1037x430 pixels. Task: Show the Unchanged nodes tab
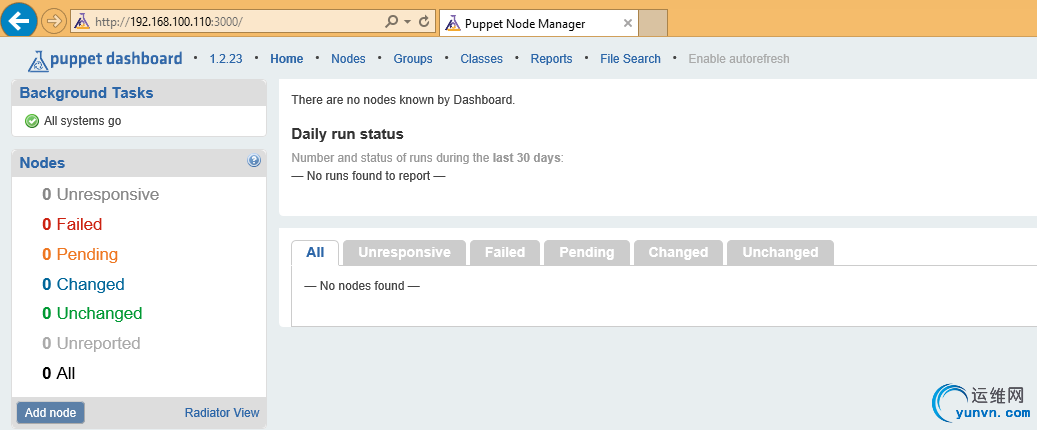tap(780, 252)
